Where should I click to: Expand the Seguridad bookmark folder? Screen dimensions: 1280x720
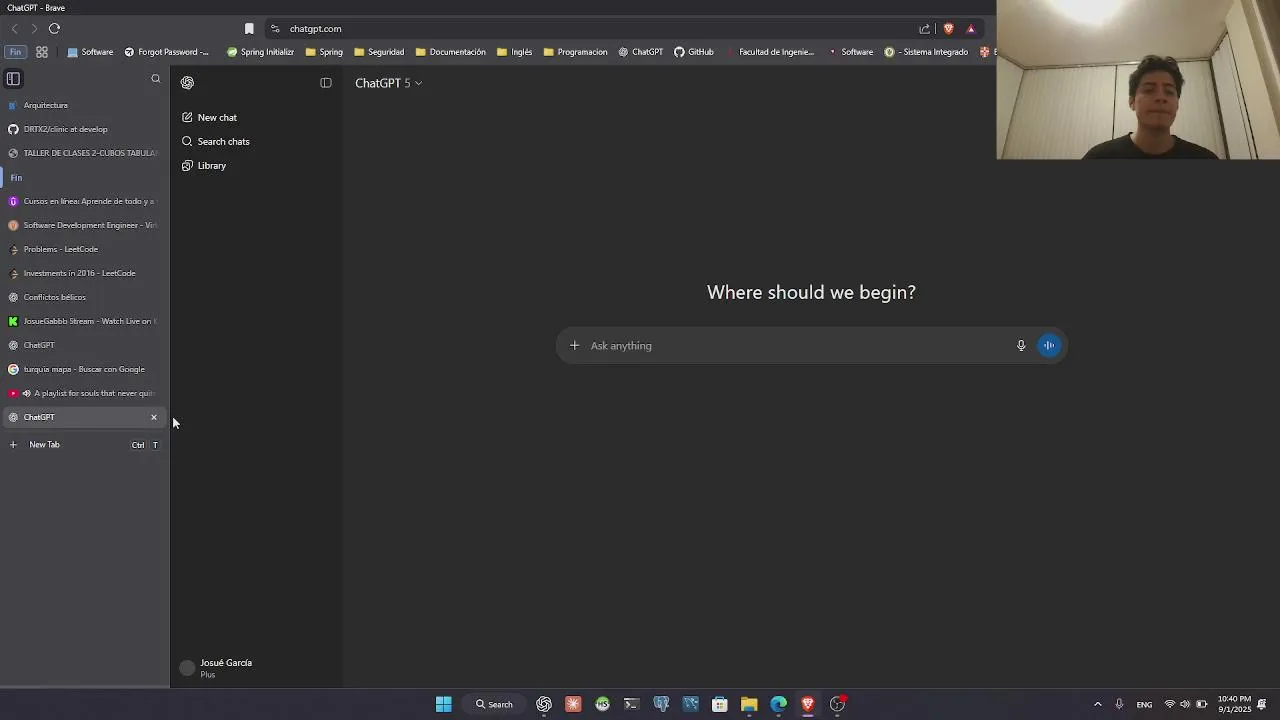coord(379,52)
